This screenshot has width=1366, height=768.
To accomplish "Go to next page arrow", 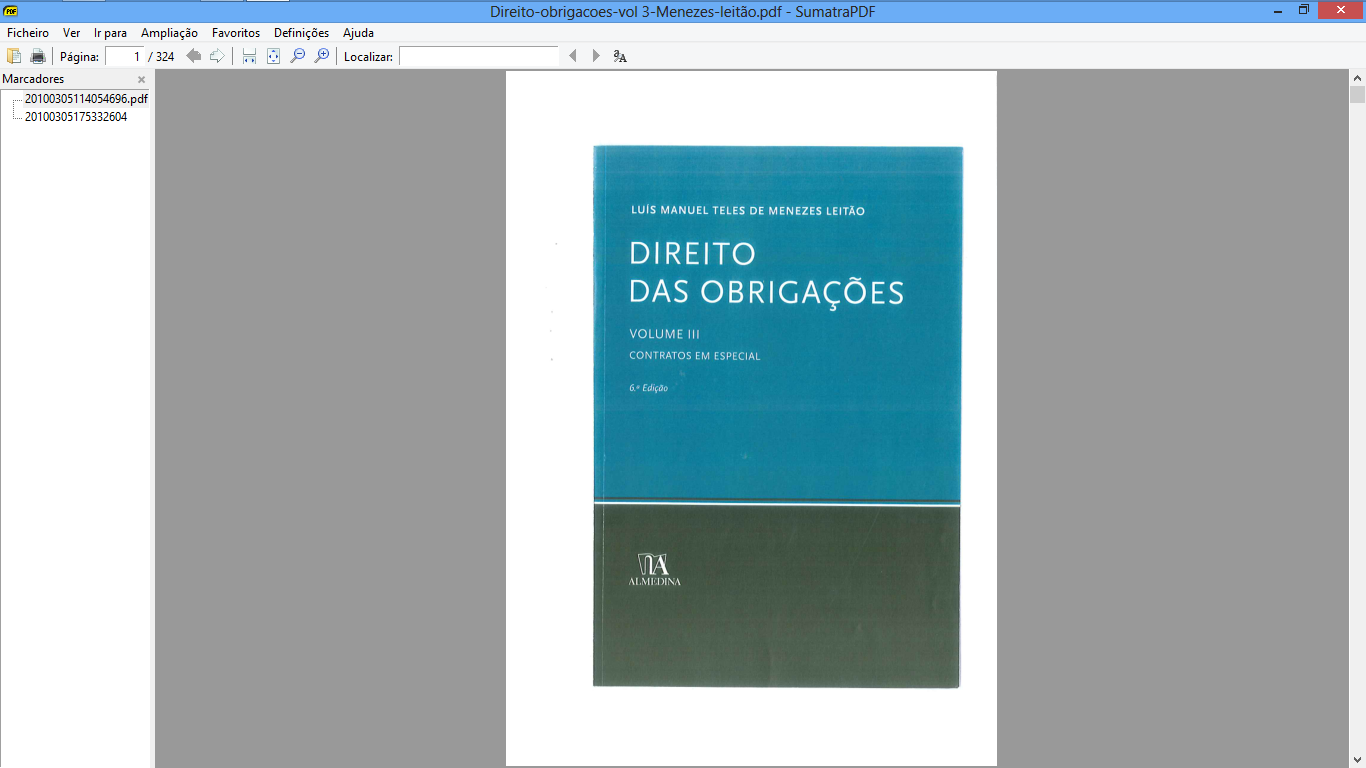I will point(217,56).
